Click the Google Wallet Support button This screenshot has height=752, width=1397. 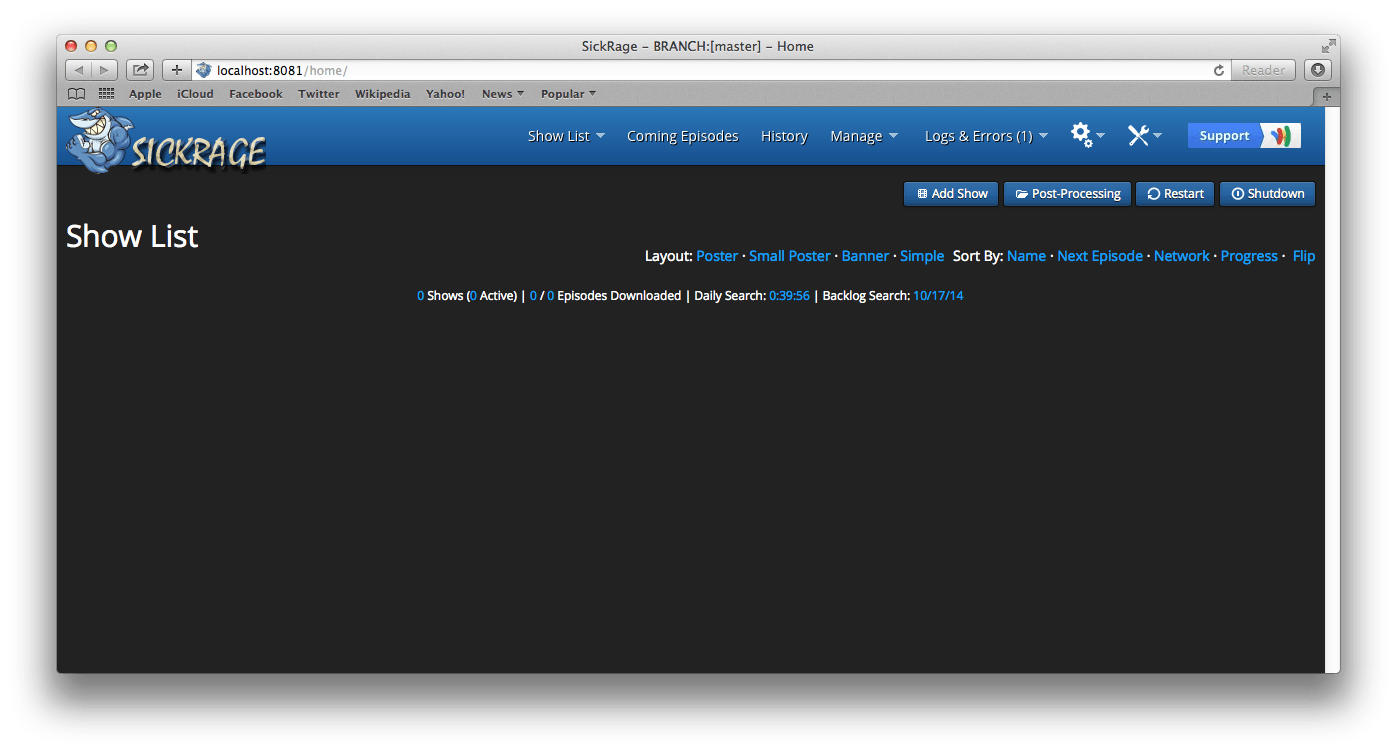(x=1244, y=136)
